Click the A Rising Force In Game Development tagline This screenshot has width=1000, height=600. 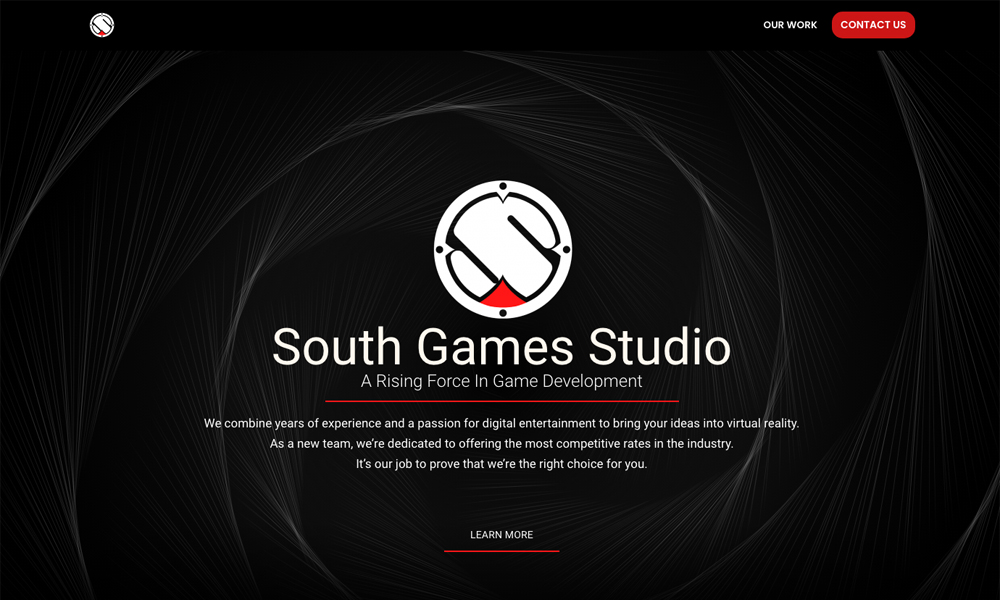coord(501,381)
